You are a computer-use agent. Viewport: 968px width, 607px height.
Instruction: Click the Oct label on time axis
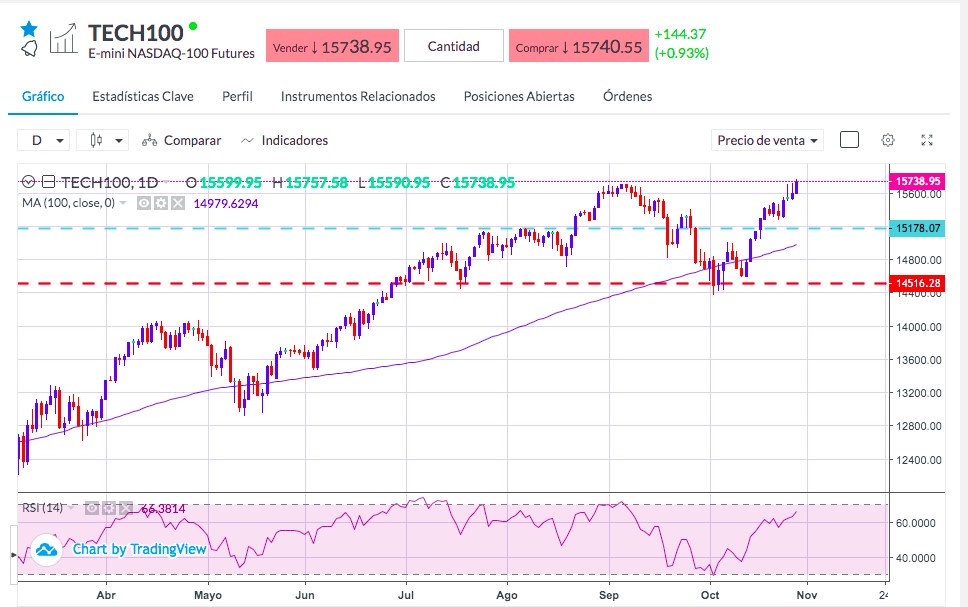tap(710, 595)
